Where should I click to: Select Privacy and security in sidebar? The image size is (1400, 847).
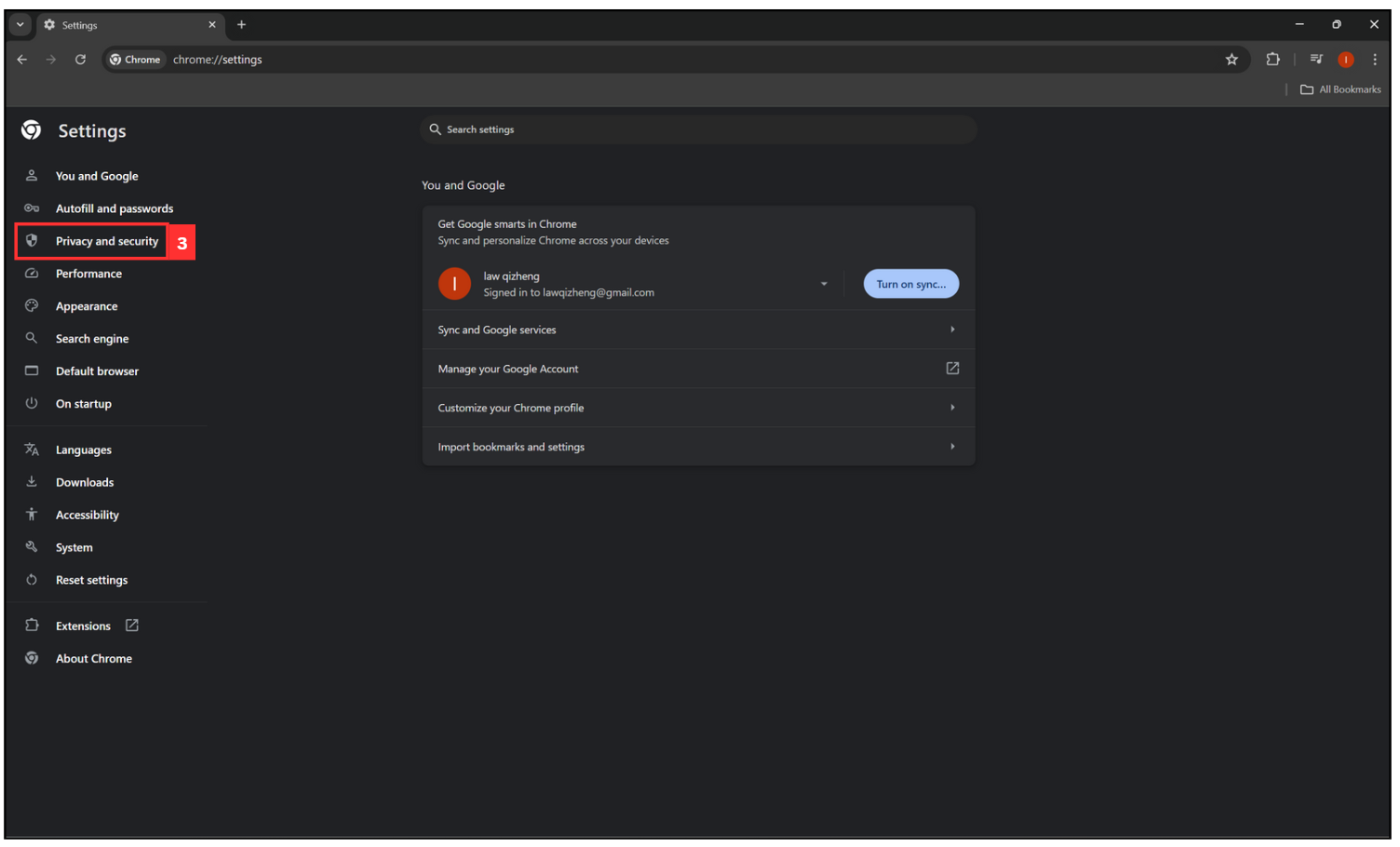coord(107,240)
